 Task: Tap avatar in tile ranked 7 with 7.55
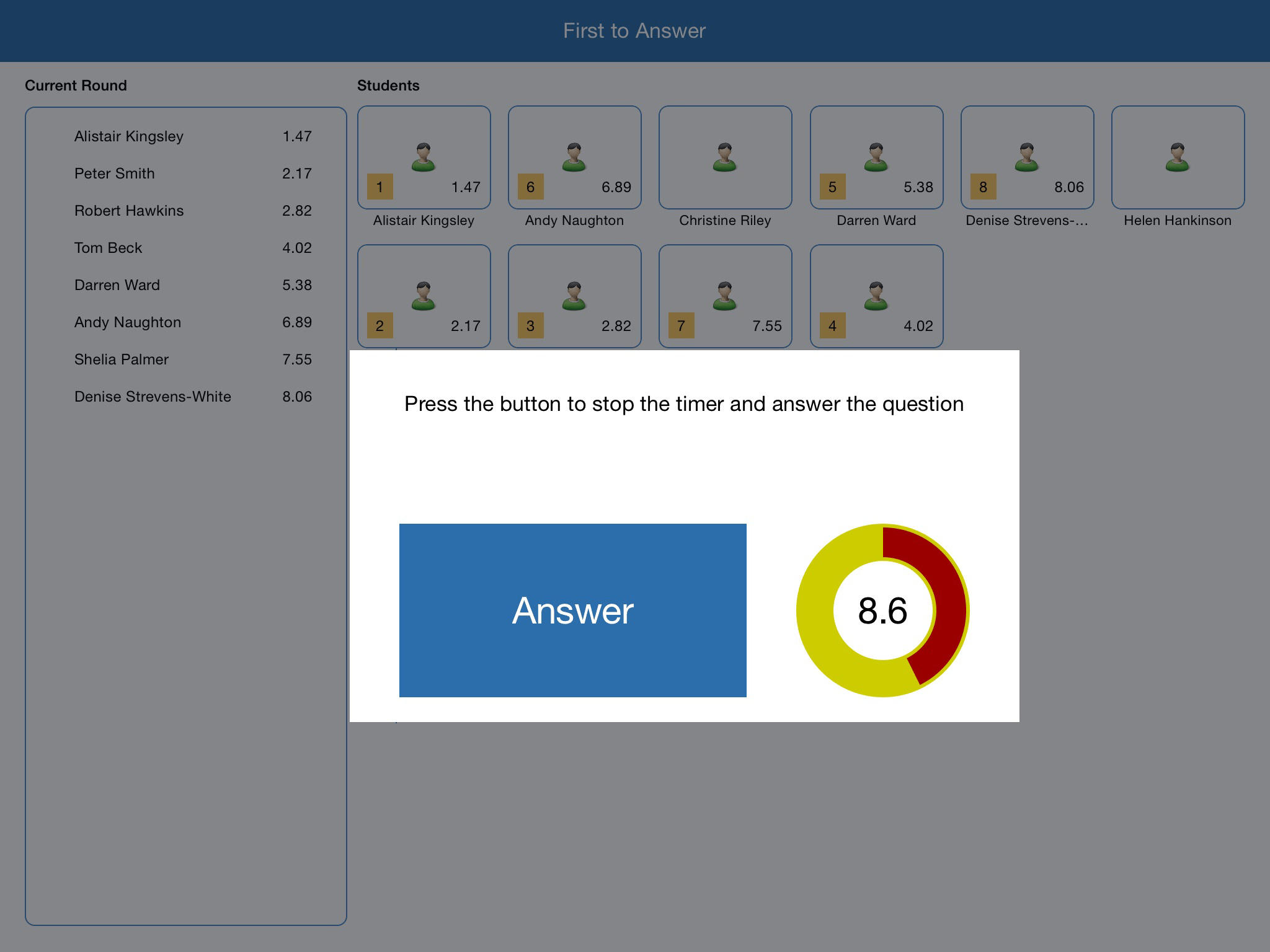(725, 296)
